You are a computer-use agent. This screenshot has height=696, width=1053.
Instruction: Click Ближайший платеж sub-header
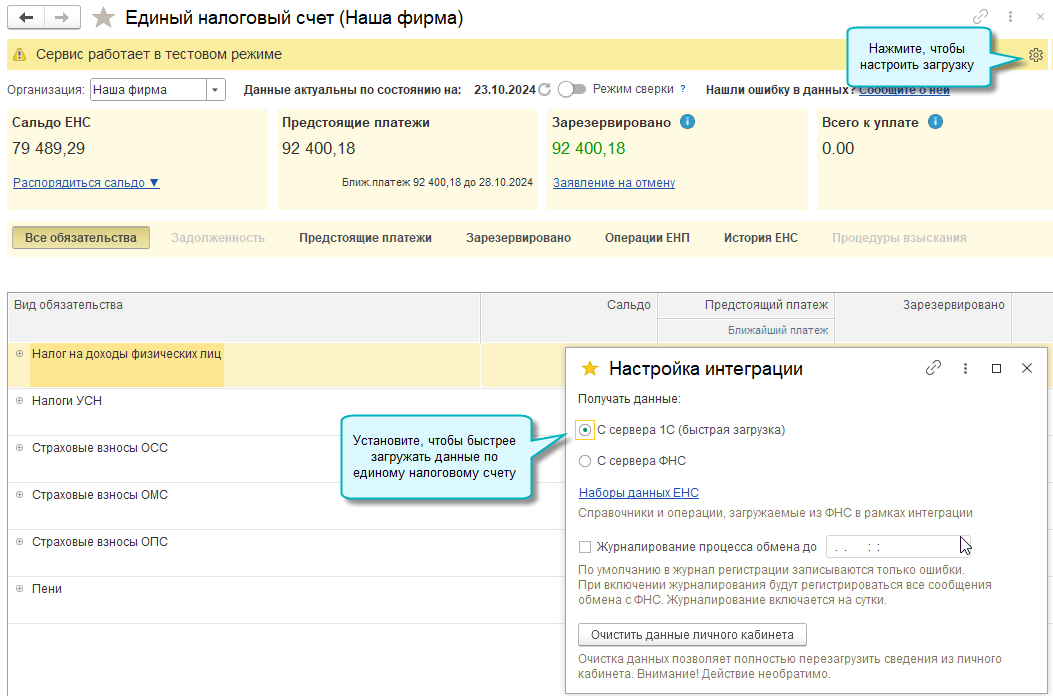tap(746, 330)
